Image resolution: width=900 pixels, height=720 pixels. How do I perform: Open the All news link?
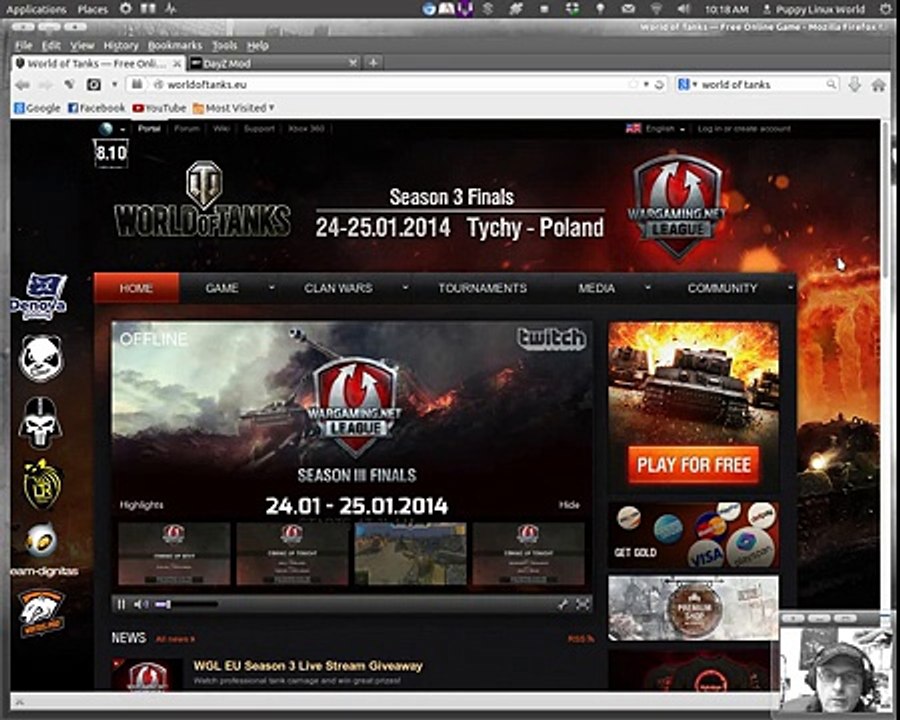(176, 639)
